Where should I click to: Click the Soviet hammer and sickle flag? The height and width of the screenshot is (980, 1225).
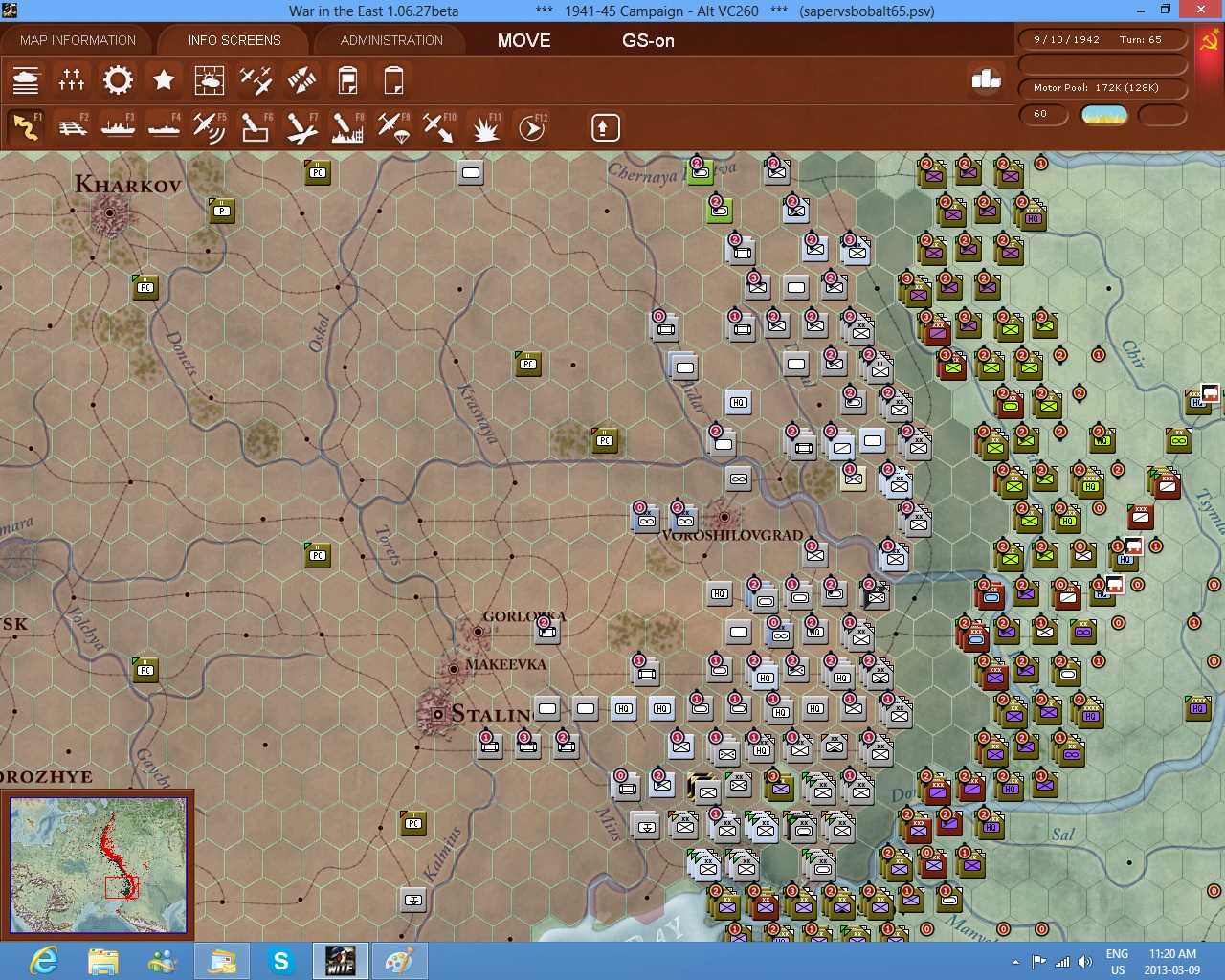tap(1209, 41)
